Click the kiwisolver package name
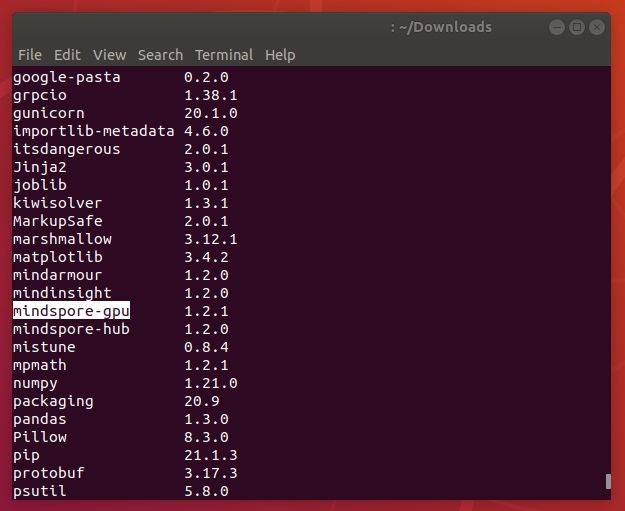 click(x=57, y=203)
